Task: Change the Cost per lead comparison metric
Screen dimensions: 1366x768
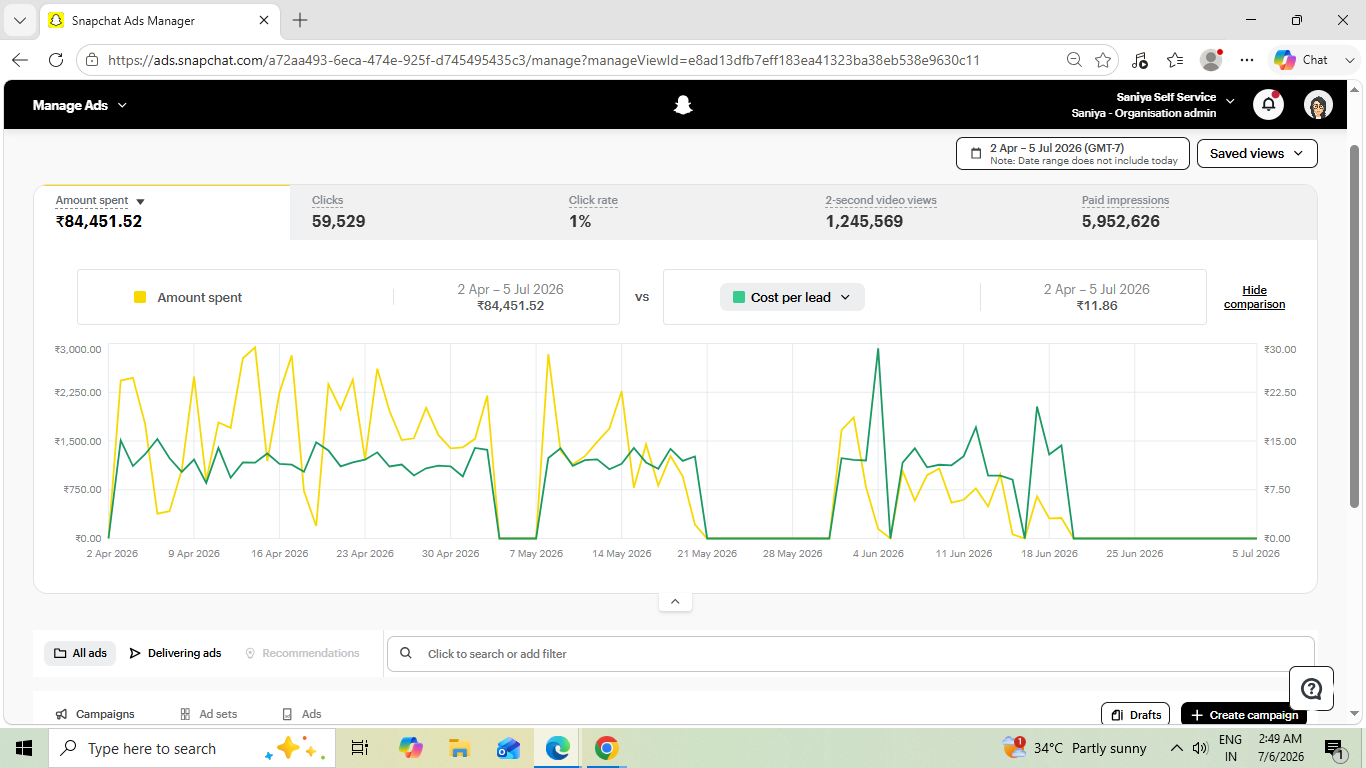Action: click(792, 297)
